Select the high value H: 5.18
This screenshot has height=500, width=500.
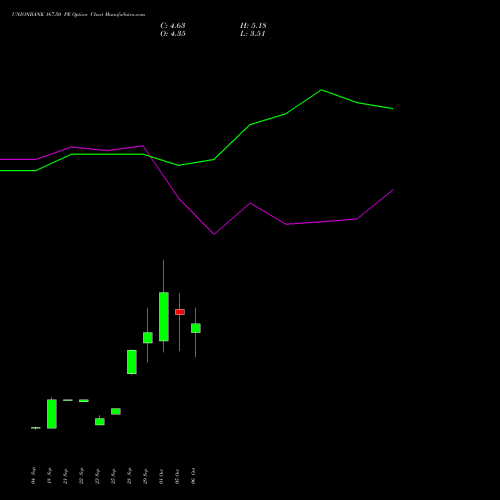tap(253, 26)
